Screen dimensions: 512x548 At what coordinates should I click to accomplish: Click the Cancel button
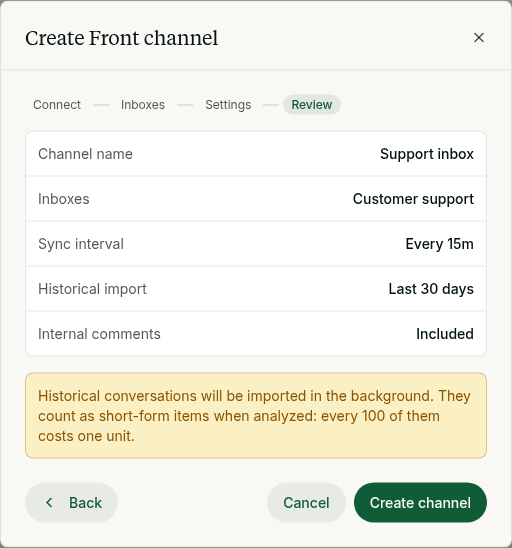click(x=306, y=503)
